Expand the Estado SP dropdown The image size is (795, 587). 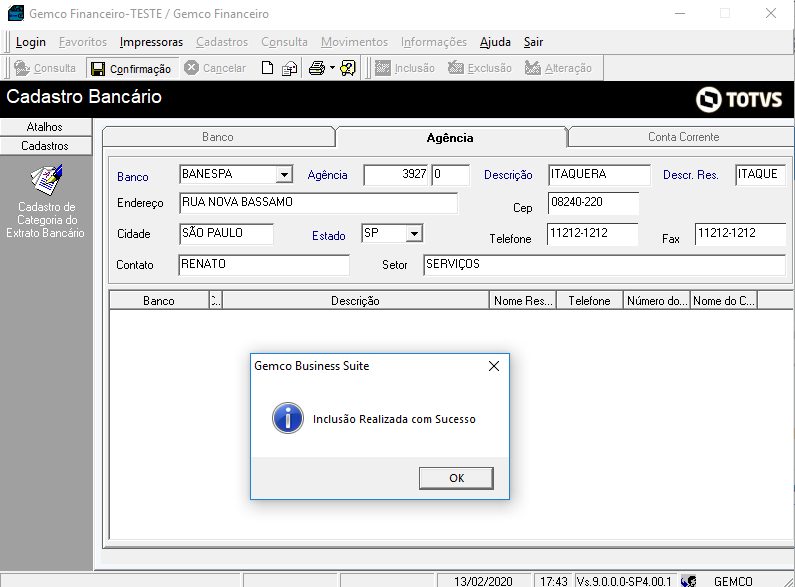(x=414, y=233)
